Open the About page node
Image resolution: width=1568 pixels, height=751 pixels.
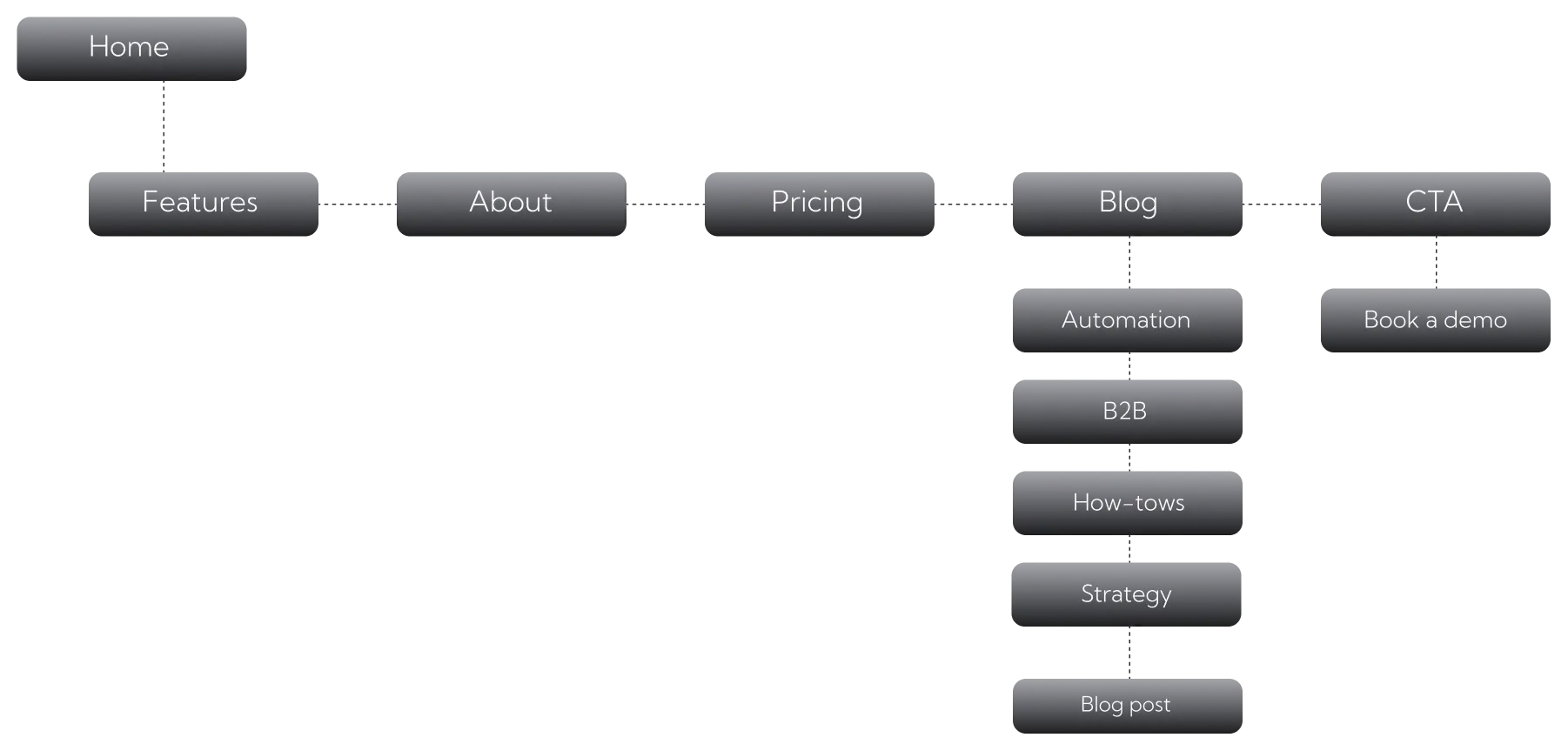[511, 202]
